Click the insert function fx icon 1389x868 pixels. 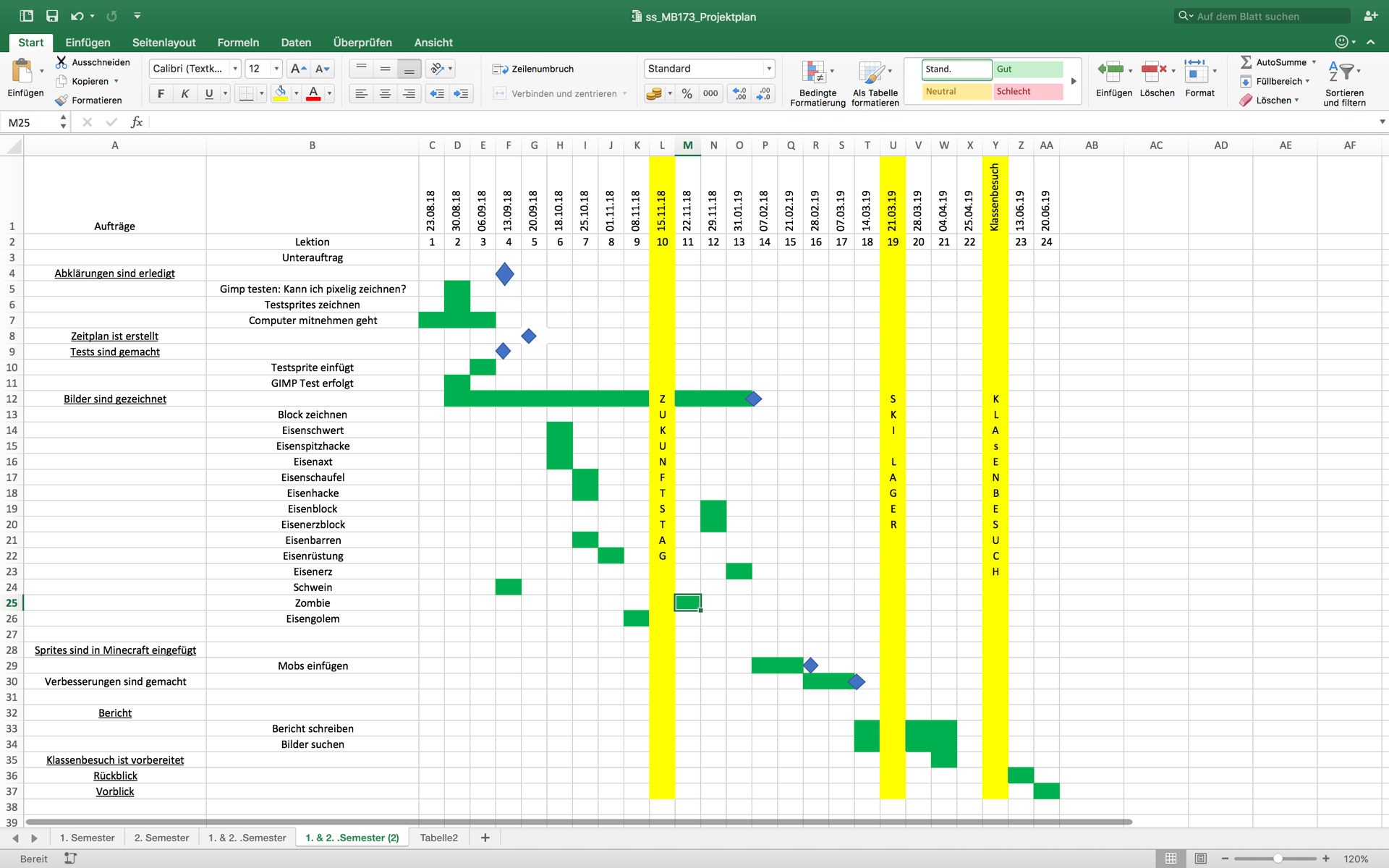coord(136,122)
